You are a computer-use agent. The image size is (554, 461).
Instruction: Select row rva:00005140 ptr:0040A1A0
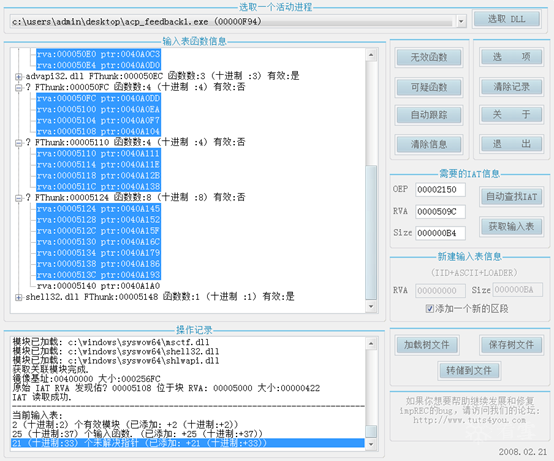pos(98,286)
